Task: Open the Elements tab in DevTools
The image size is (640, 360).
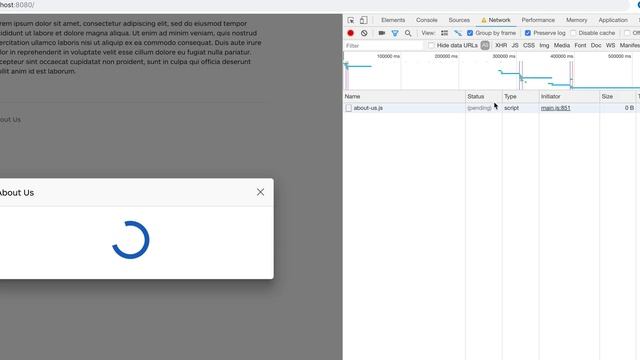Action: pyautogui.click(x=393, y=20)
